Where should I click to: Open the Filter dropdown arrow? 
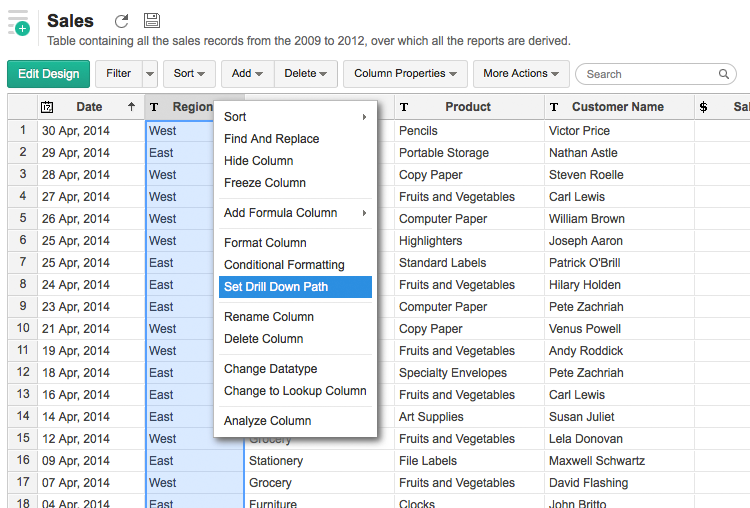[x=150, y=74]
